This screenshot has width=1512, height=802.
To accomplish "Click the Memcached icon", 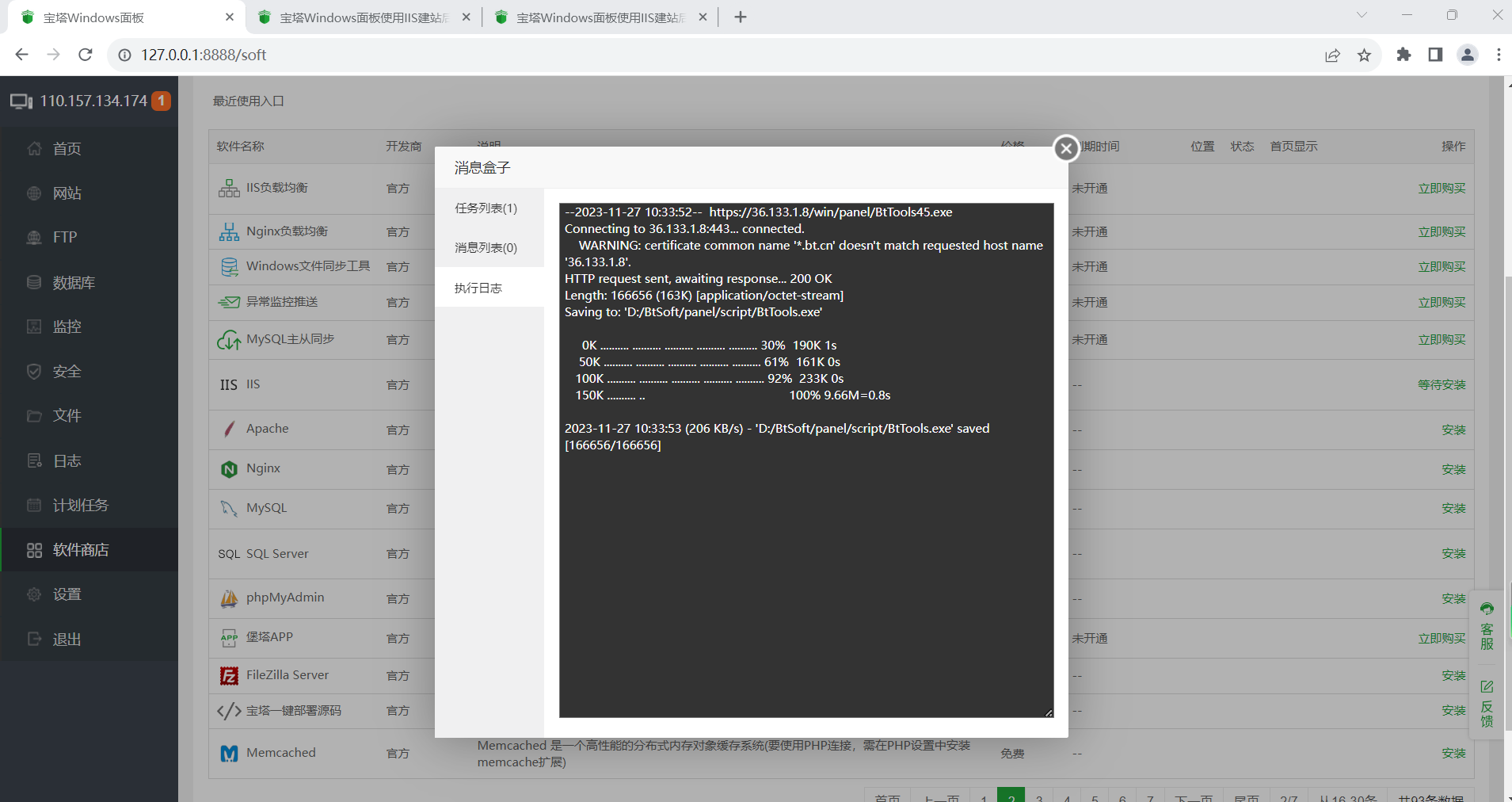I will [229, 754].
